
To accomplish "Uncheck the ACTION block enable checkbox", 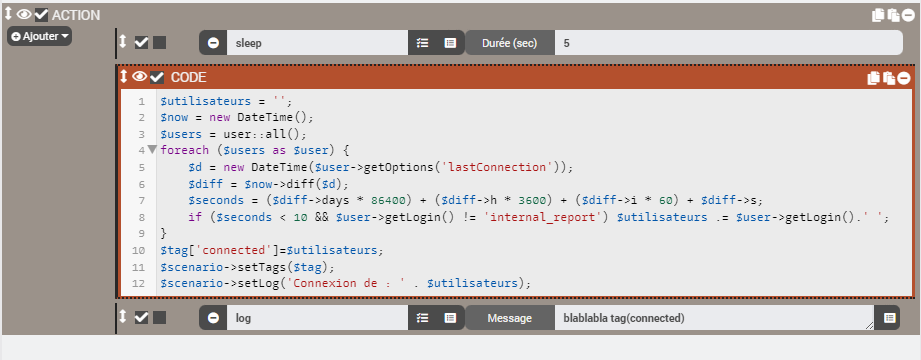I will pyautogui.click(x=41, y=15).
